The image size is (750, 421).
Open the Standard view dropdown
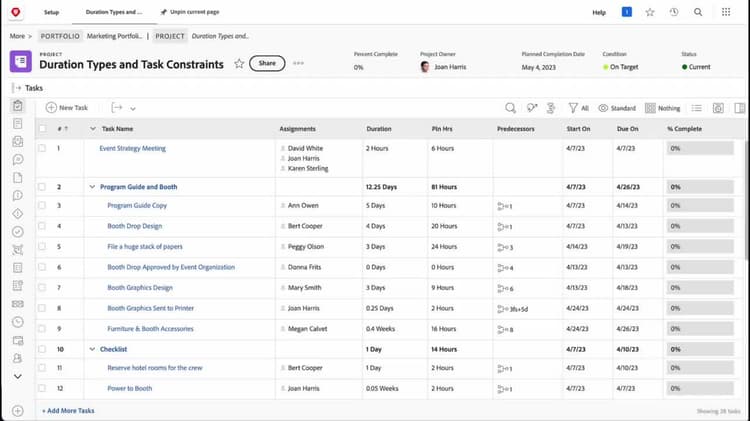tap(617, 108)
